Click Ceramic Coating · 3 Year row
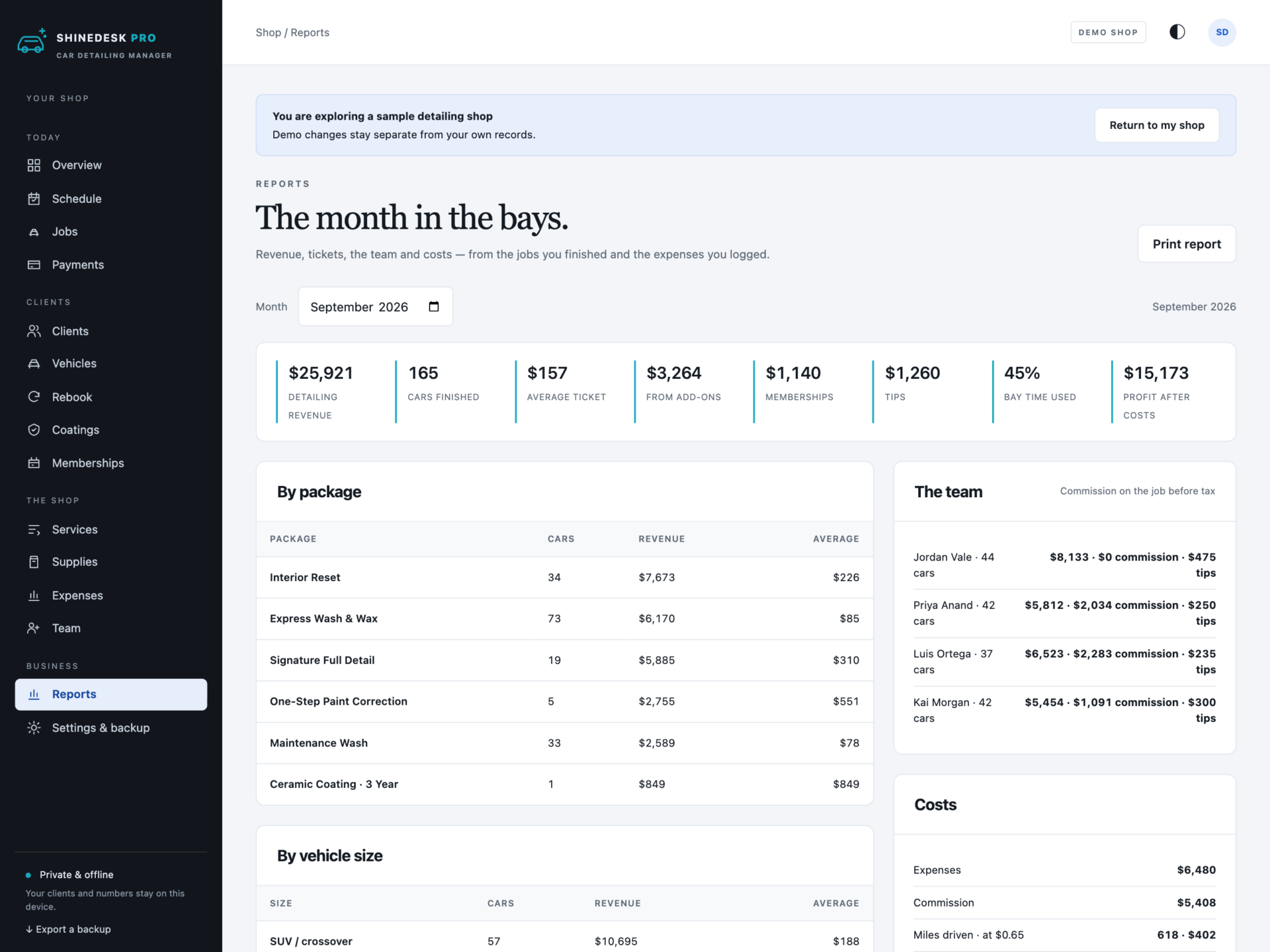This screenshot has height=952, width=1270. [x=564, y=784]
